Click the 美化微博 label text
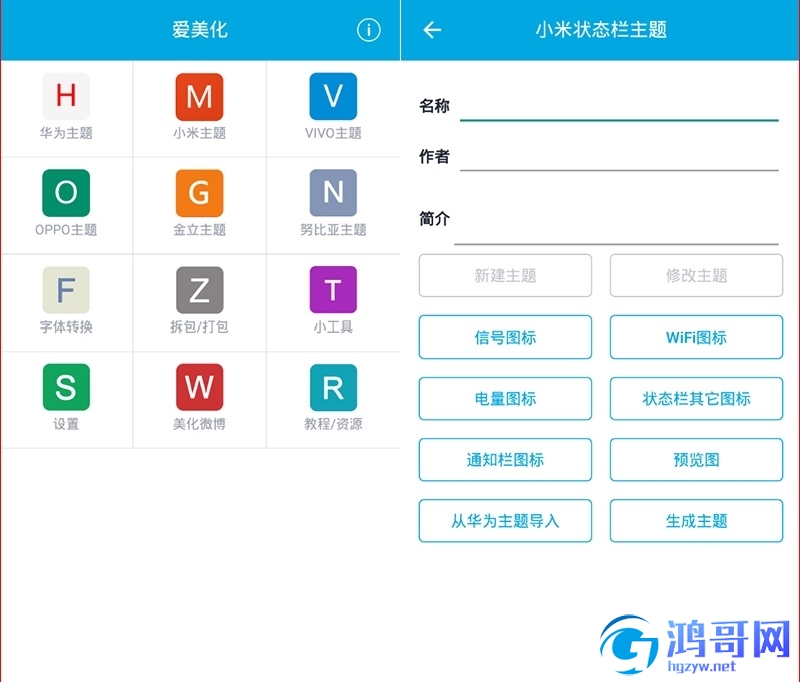Viewport: 800px width, 682px height. coord(199,424)
